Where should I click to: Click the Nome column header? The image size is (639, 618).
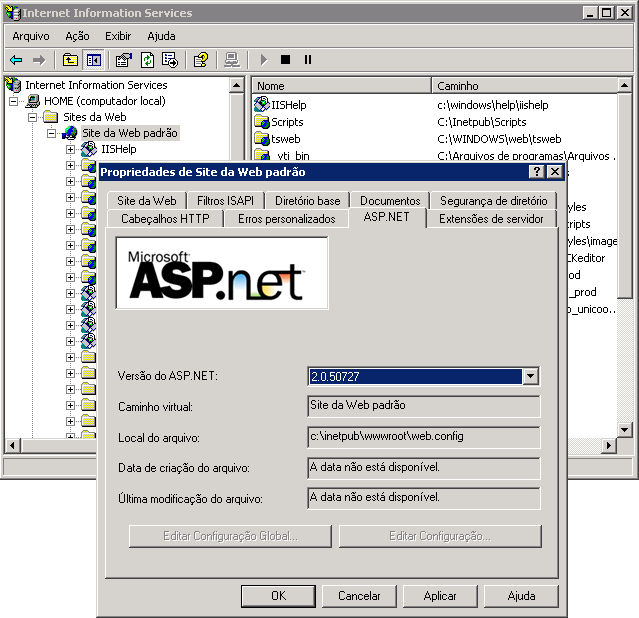pyautogui.click(x=342, y=86)
